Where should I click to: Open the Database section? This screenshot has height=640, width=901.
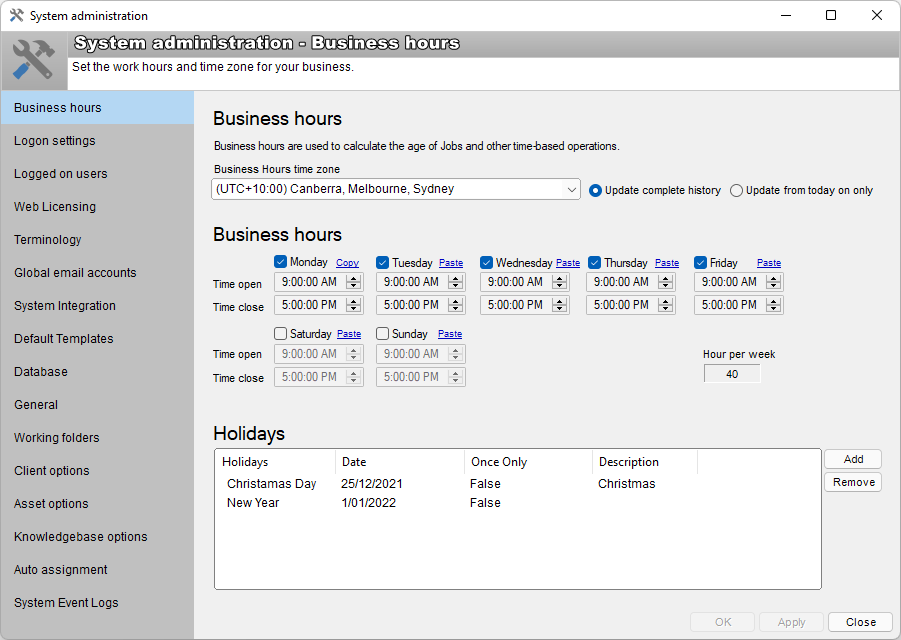point(97,372)
